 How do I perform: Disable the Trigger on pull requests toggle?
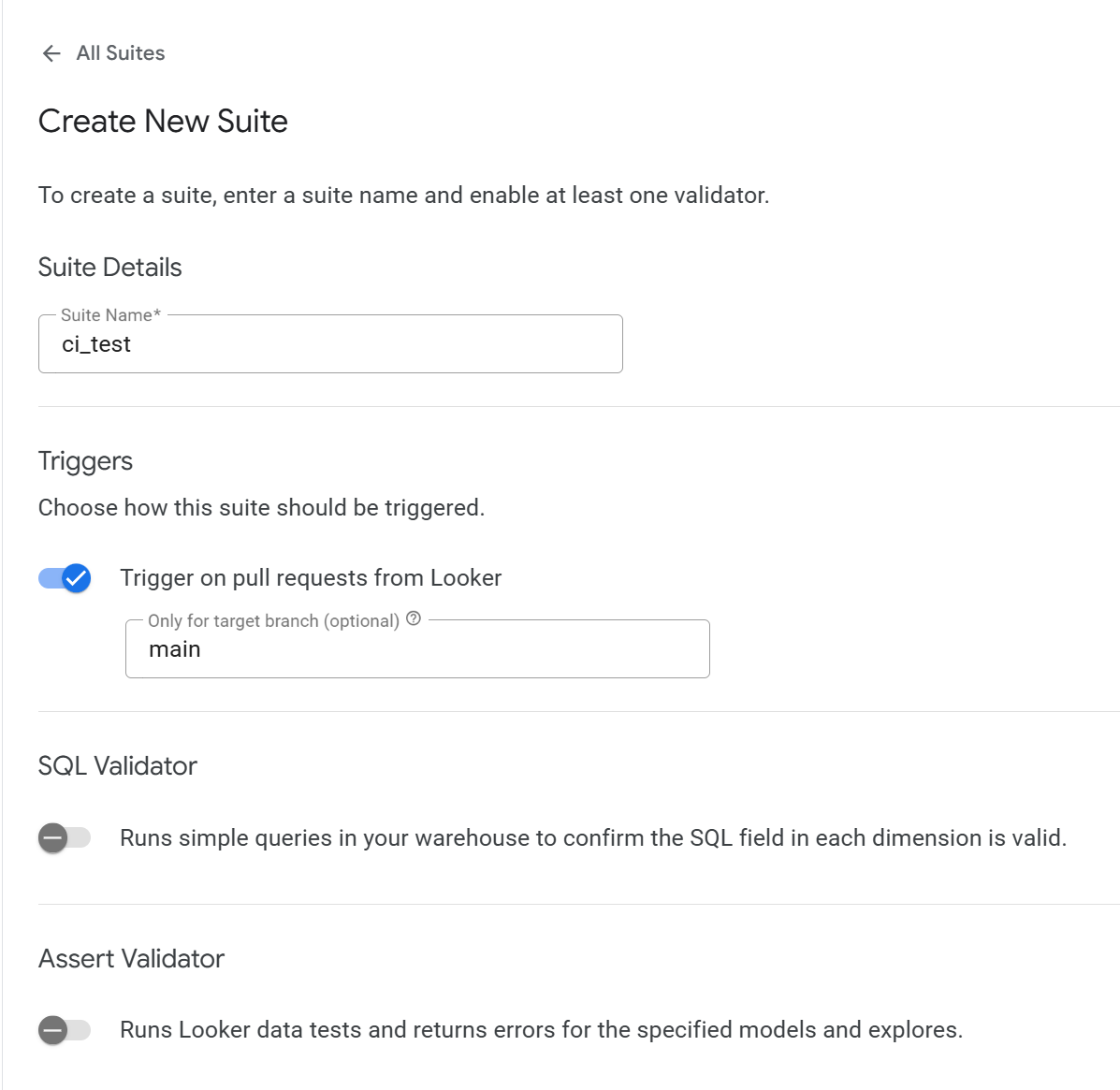(65, 578)
